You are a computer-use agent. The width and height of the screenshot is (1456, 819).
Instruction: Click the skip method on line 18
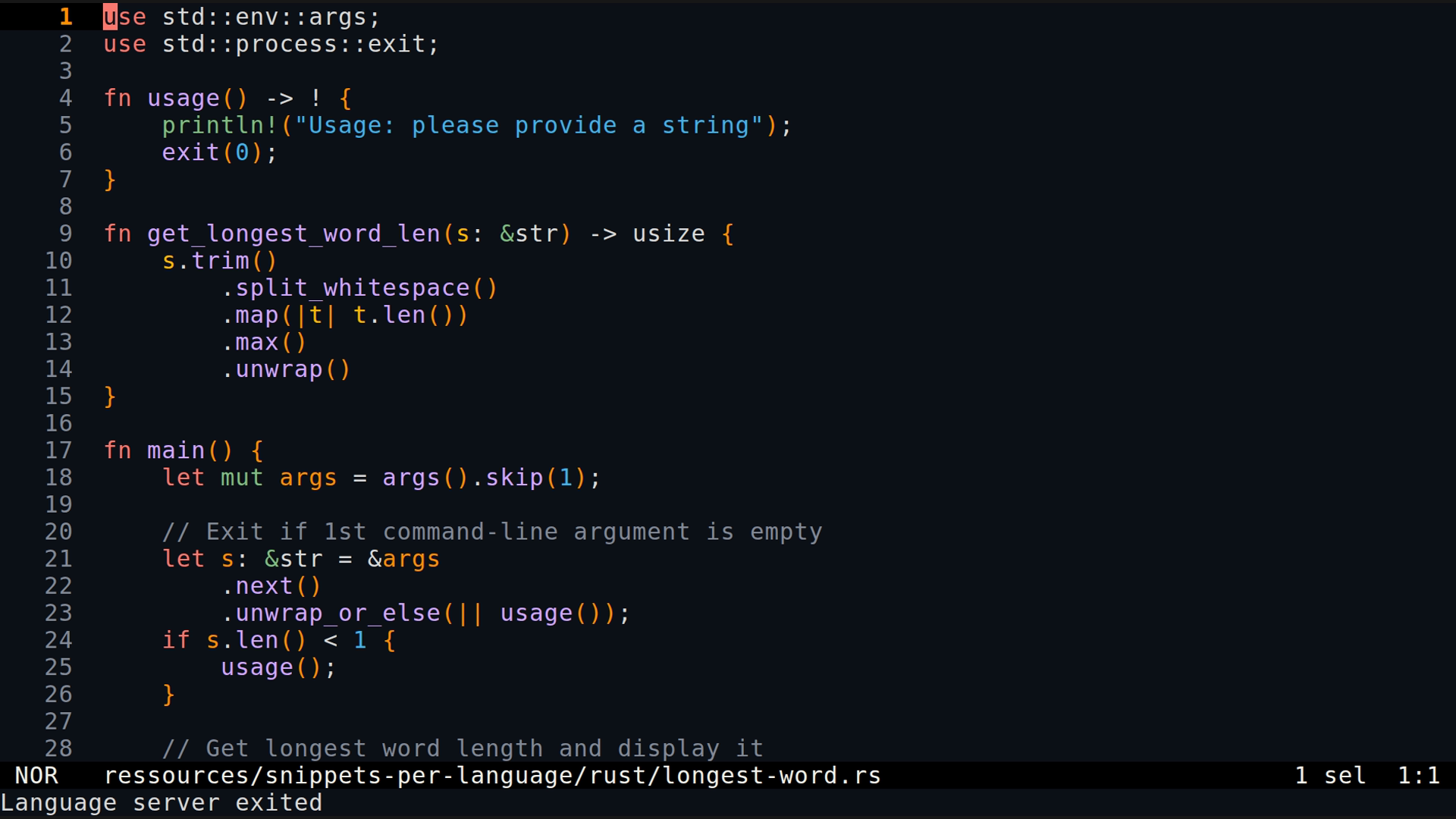514,478
